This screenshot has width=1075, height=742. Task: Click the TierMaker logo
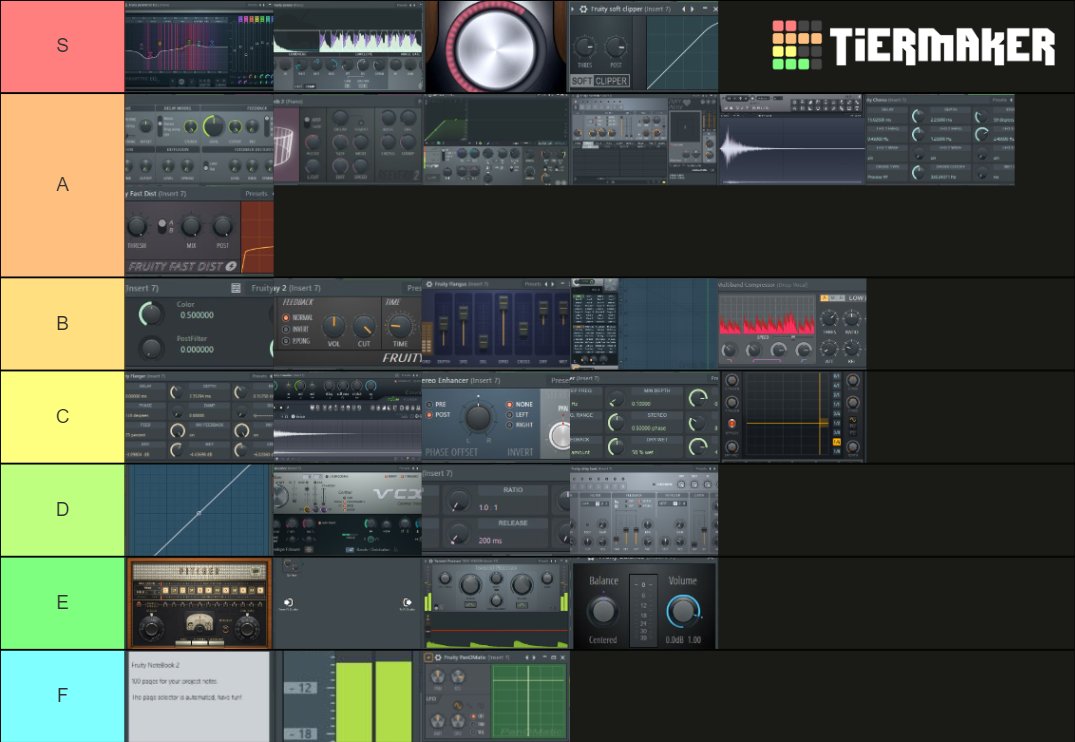pyautogui.click(x=913, y=46)
